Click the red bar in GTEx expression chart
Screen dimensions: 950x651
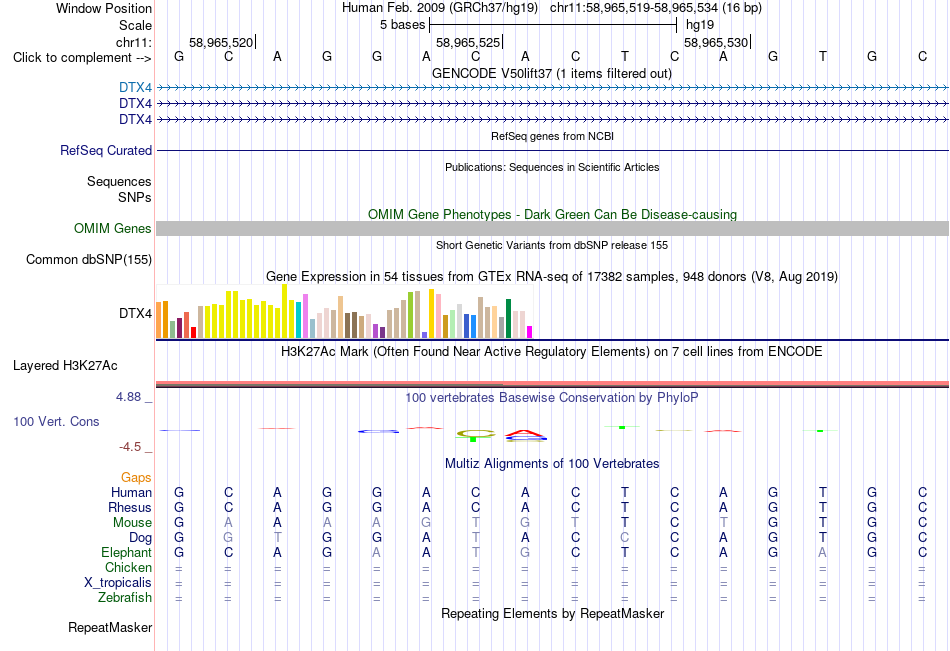tap(193, 333)
